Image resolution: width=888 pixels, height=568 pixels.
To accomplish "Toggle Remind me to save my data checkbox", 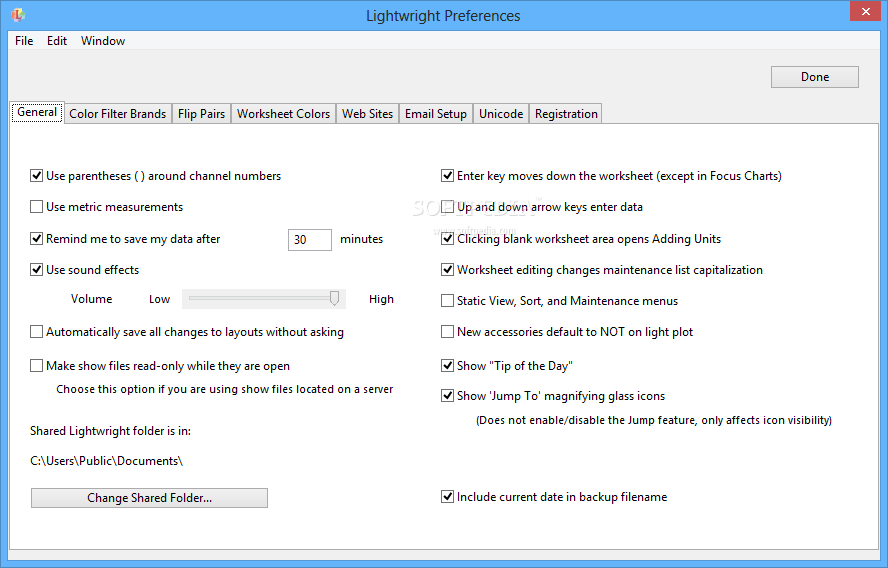I will click(36, 238).
